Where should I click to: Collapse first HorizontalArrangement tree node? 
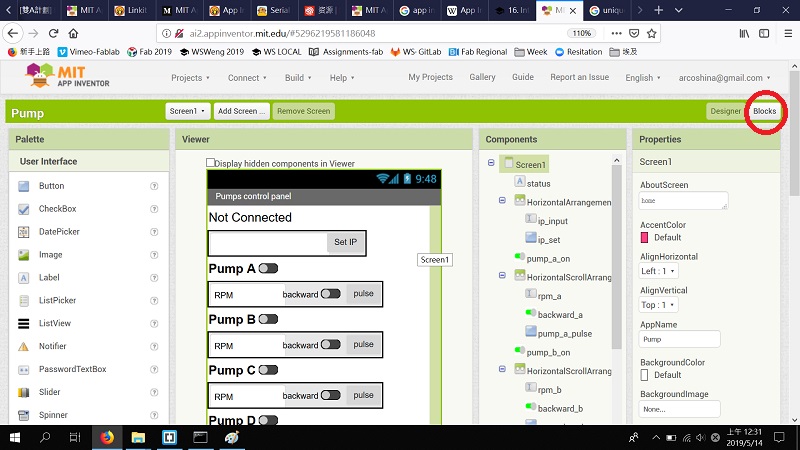tap(502, 201)
